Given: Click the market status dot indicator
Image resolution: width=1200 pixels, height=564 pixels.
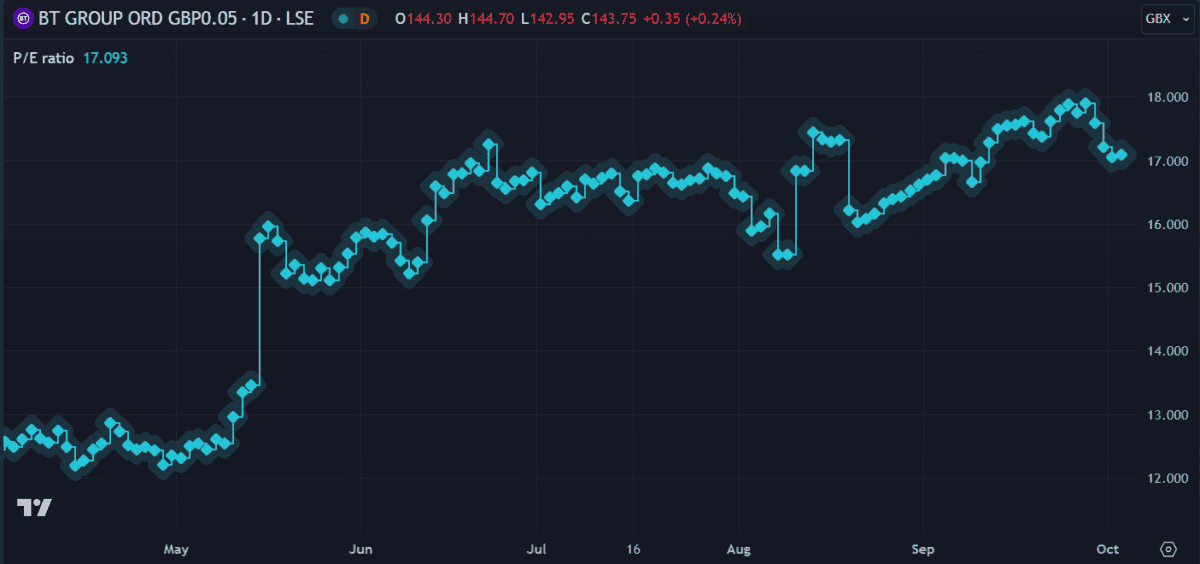Looking at the screenshot, I should tap(343, 19).
